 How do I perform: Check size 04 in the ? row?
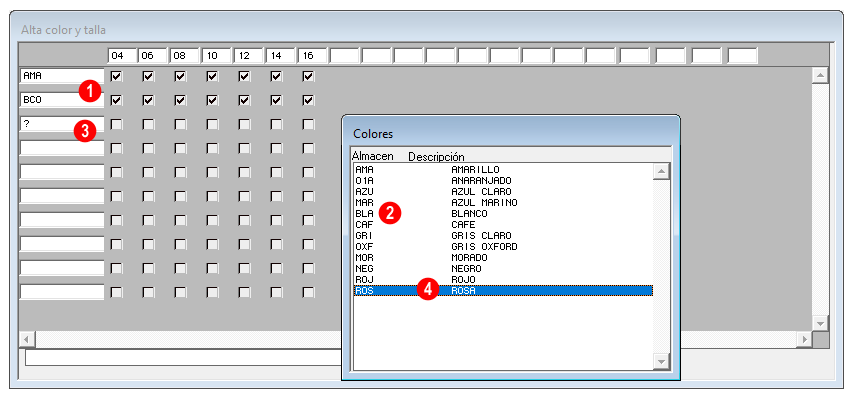[116, 124]
